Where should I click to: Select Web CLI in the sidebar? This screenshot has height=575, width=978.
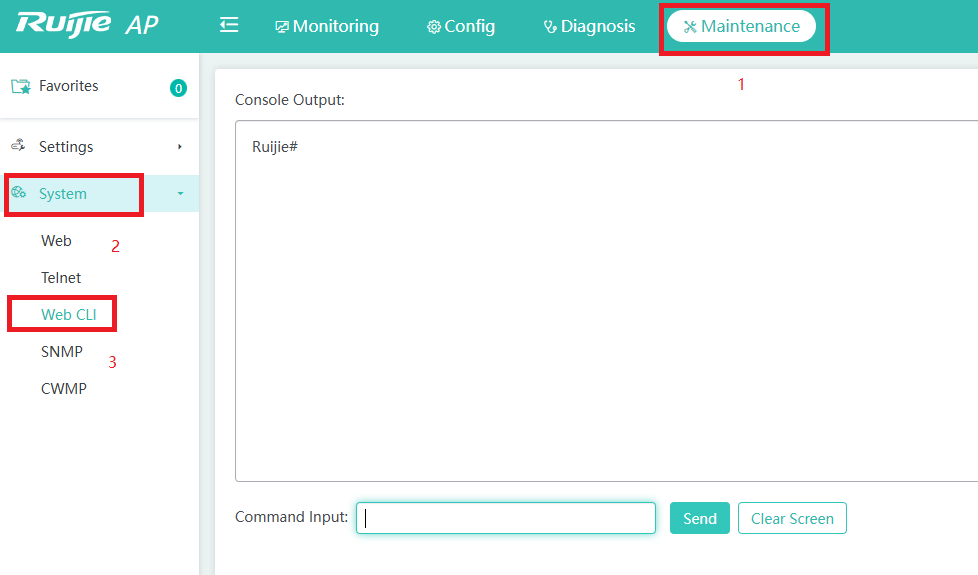[69, 315]
